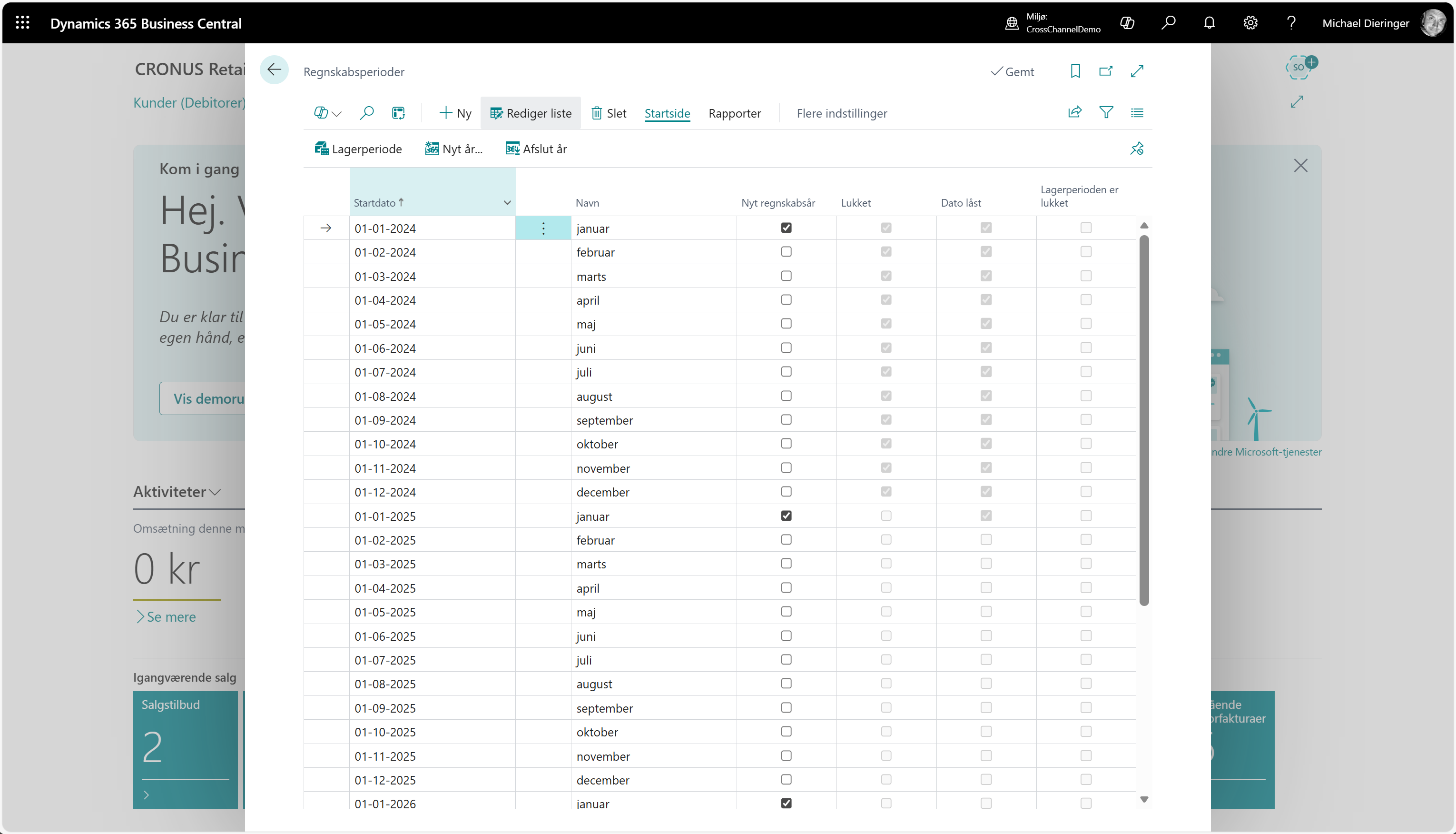Viewport: 1456px width, 834px height.
Task: Click the share icon in action bar
Action: [x=1075, y=112]
